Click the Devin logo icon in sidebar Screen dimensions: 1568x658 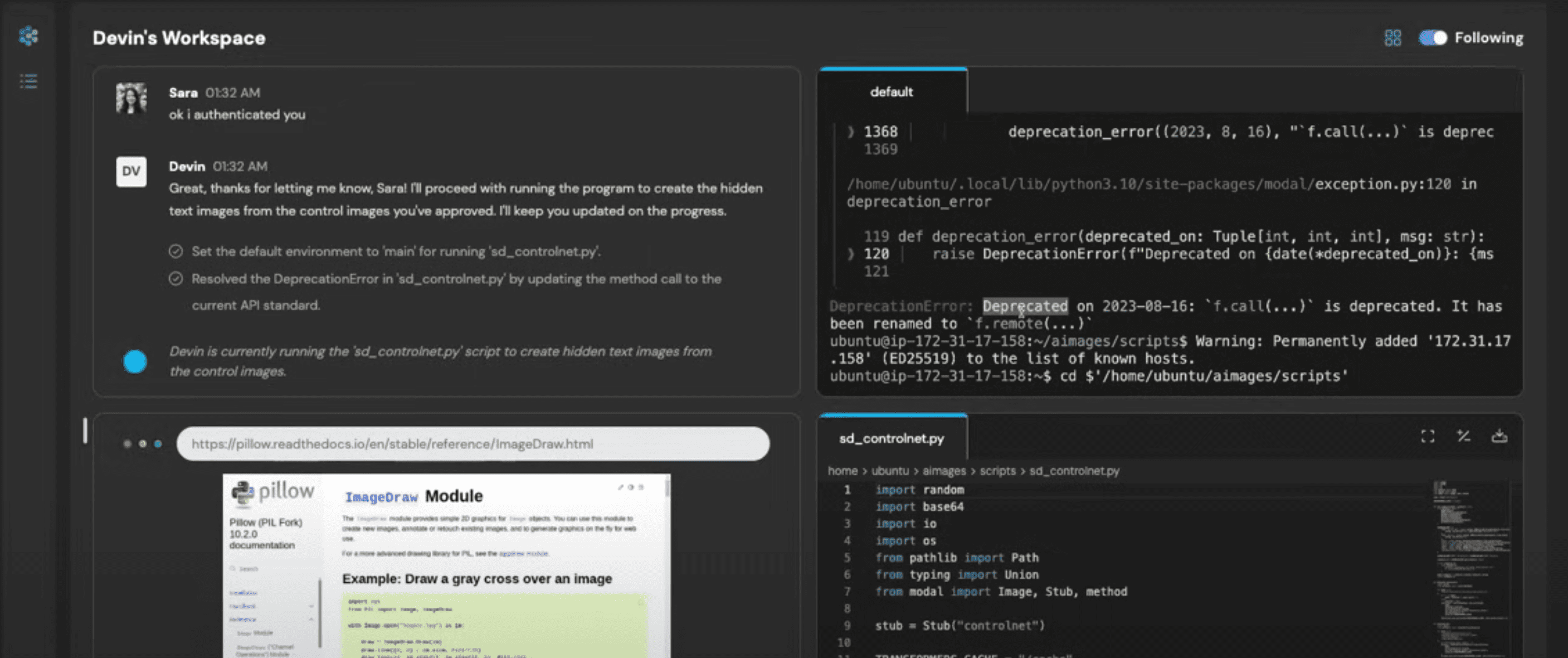coord(28,36)
